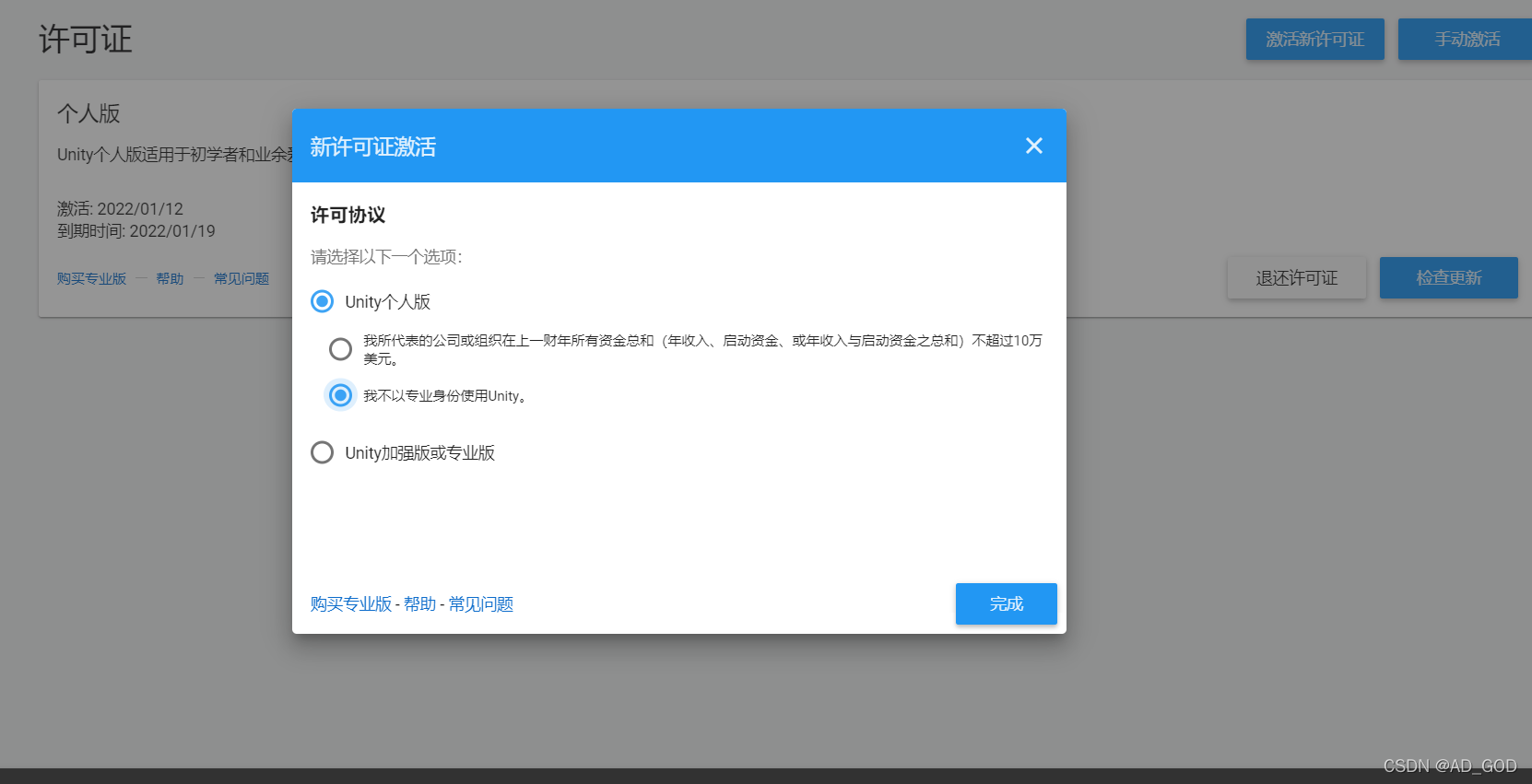This screenshot has height=784, width=1532.
Task: Click the 到期时间: 2022/01/19 expiry text
Action: [136, 231]
